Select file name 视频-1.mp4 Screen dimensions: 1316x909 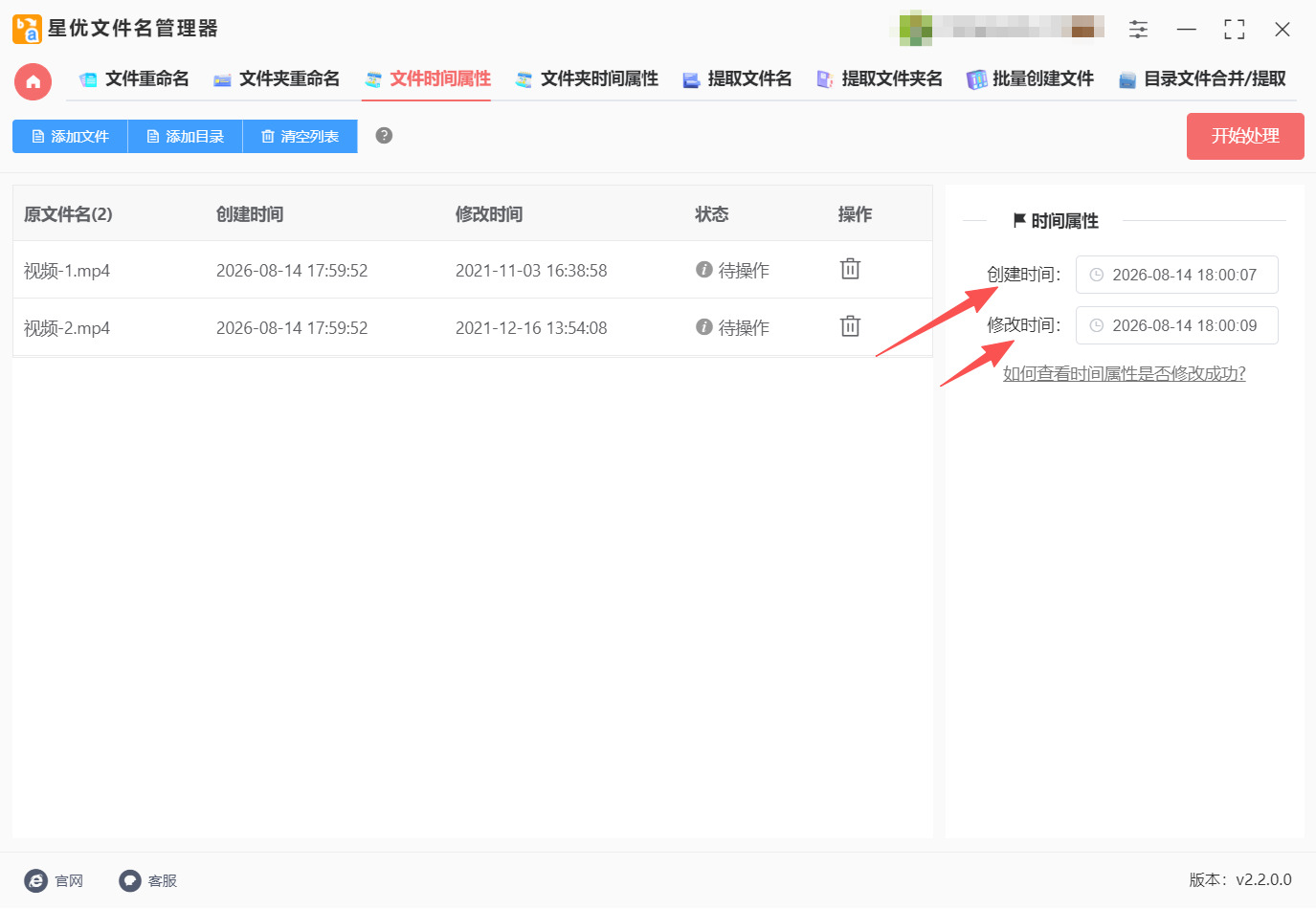point(67,271)
